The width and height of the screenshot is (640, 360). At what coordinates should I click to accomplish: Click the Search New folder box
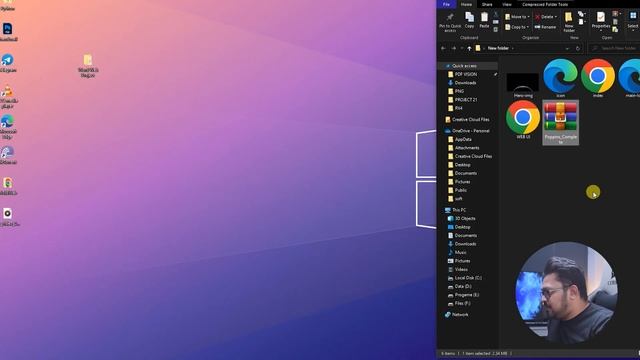click(614, 48)
